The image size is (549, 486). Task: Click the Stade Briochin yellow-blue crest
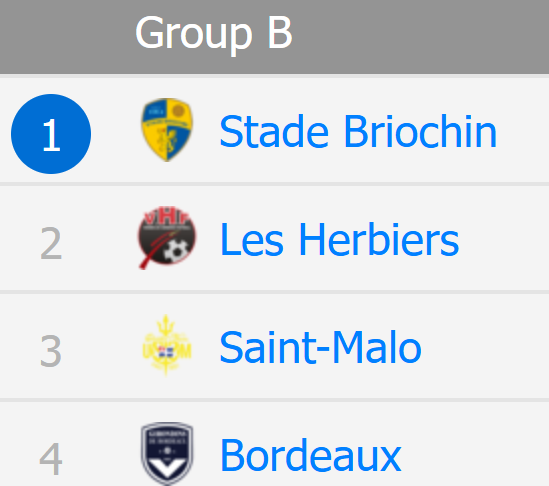pyautogui.click(x=167, y=130)
